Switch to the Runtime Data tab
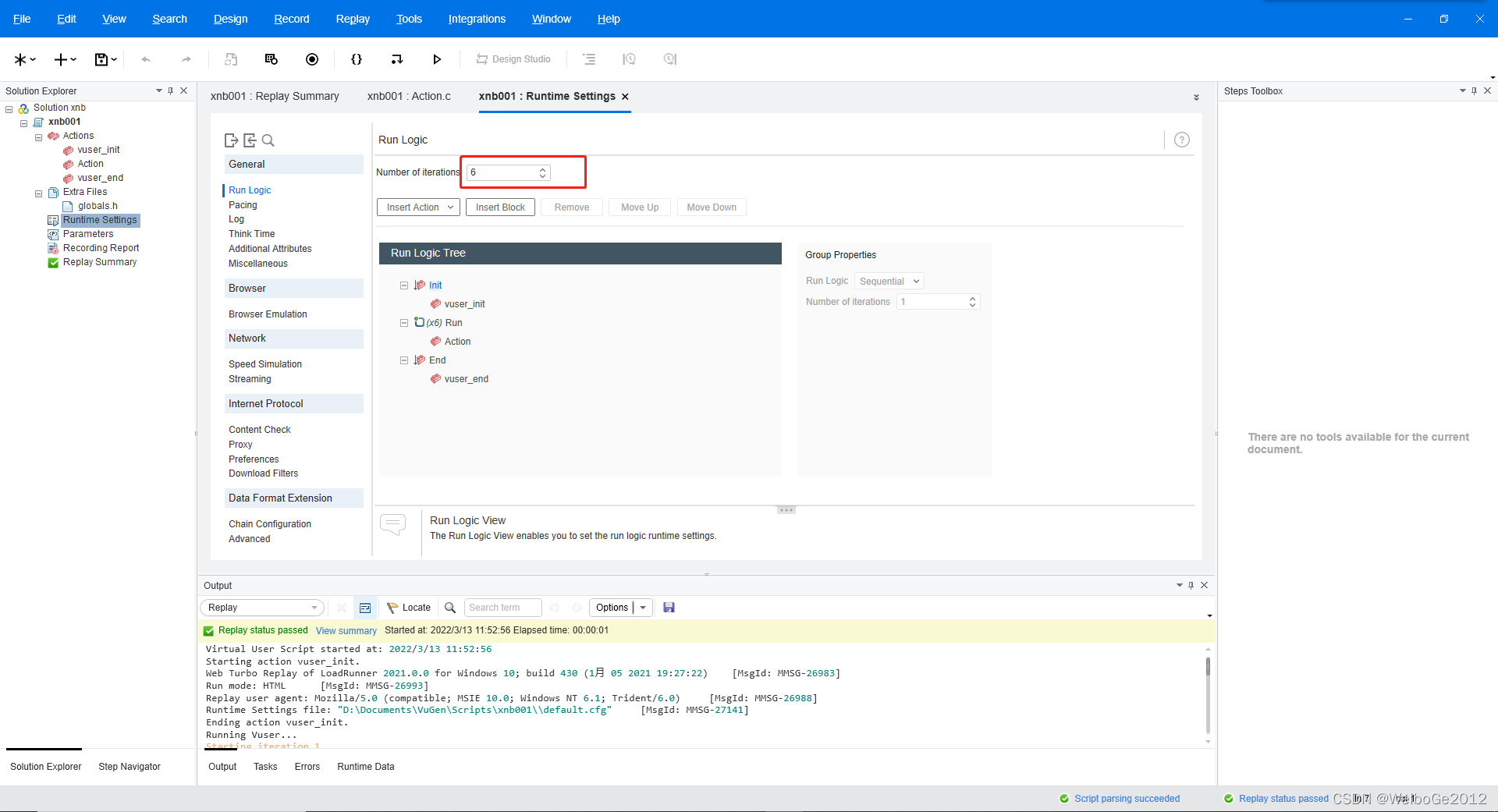 click(366, 767)
